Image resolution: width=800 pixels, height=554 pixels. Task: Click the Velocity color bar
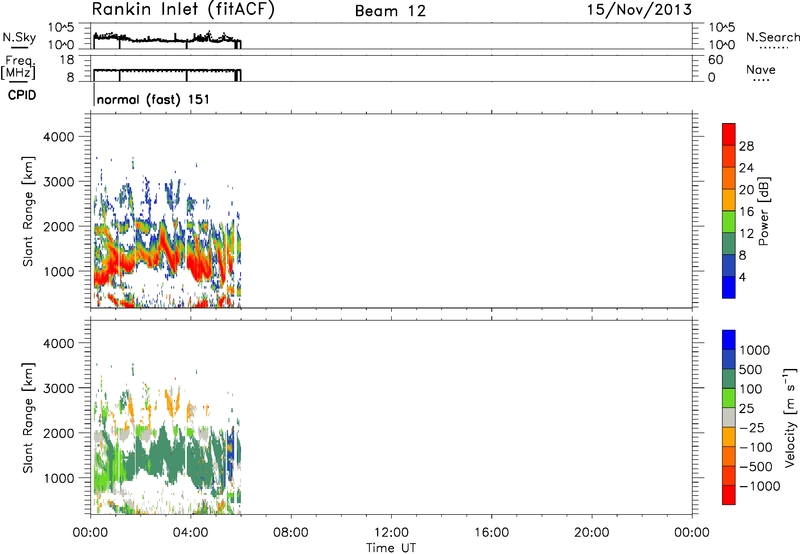pyautogui.click(x=729, y=417)
